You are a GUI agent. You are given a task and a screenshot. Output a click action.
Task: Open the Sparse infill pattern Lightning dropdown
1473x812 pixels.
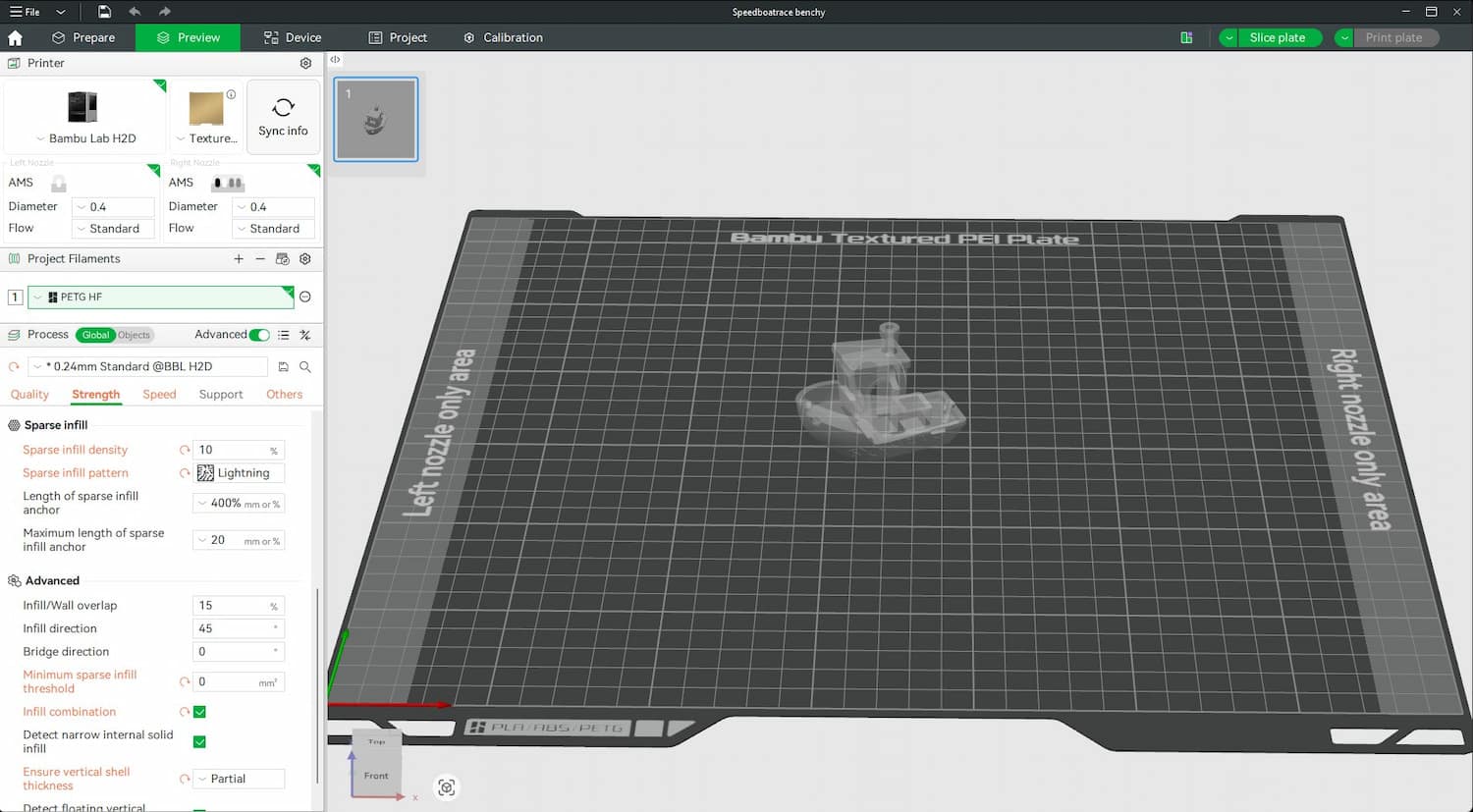pos(239,473)
